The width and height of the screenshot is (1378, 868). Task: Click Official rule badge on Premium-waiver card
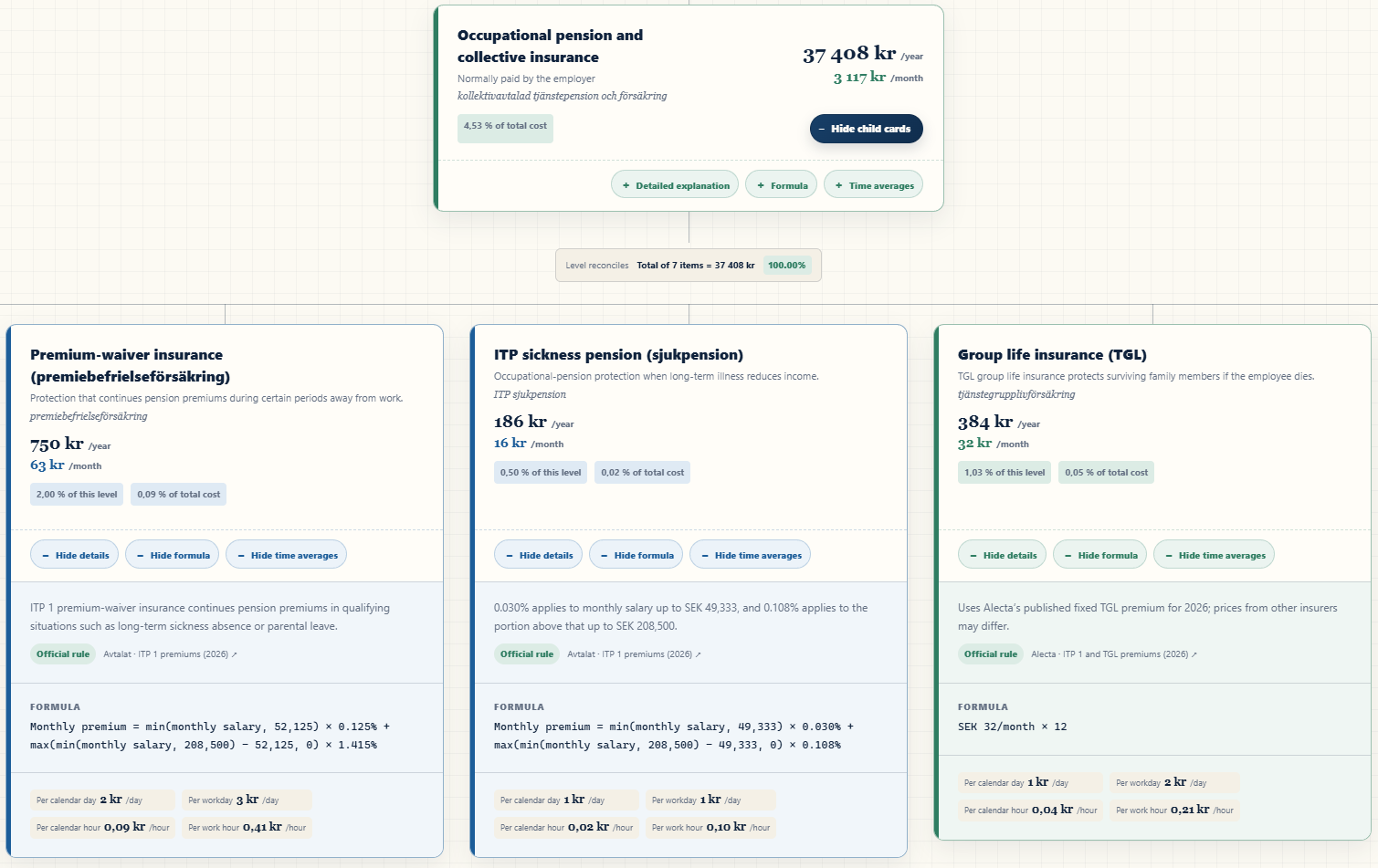pyautogui.click(x=63, y=654)
